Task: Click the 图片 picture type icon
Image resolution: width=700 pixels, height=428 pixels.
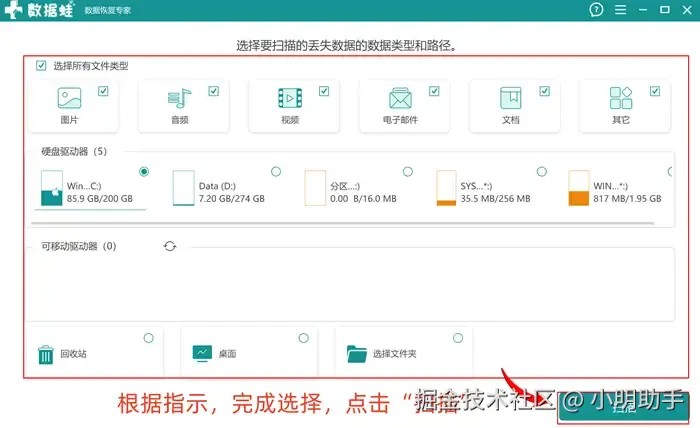Action: 69,98
